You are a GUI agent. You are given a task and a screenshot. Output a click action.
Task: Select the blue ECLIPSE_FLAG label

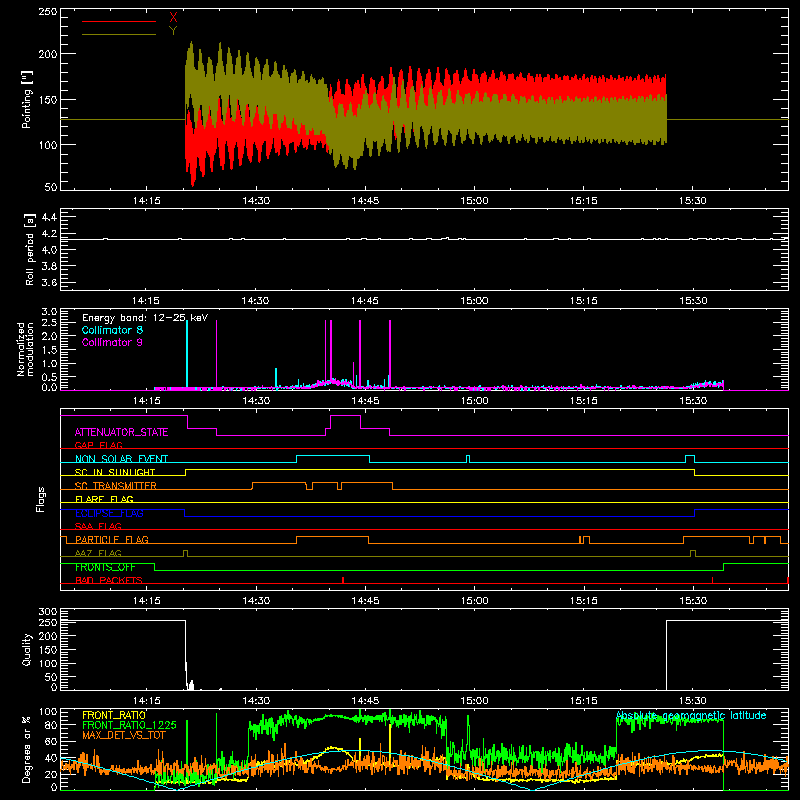pyautogui.click(x=109, y=513)
